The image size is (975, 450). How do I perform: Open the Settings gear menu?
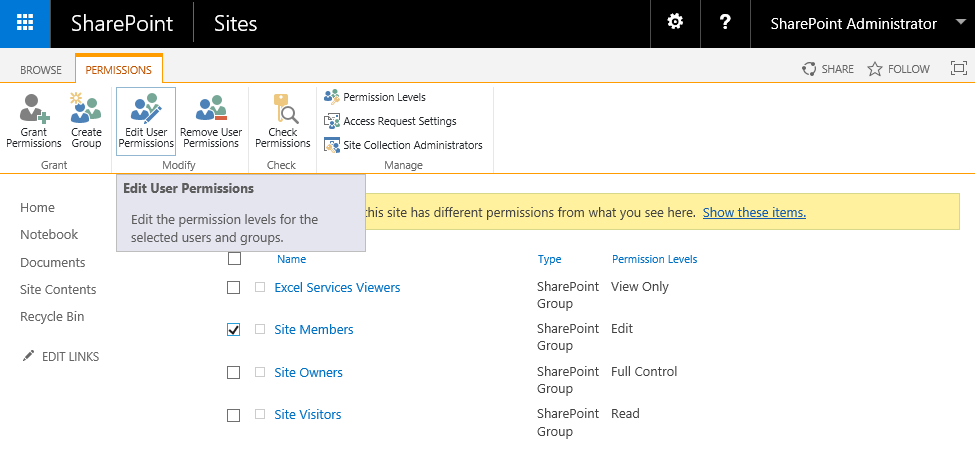pos(675,23)
